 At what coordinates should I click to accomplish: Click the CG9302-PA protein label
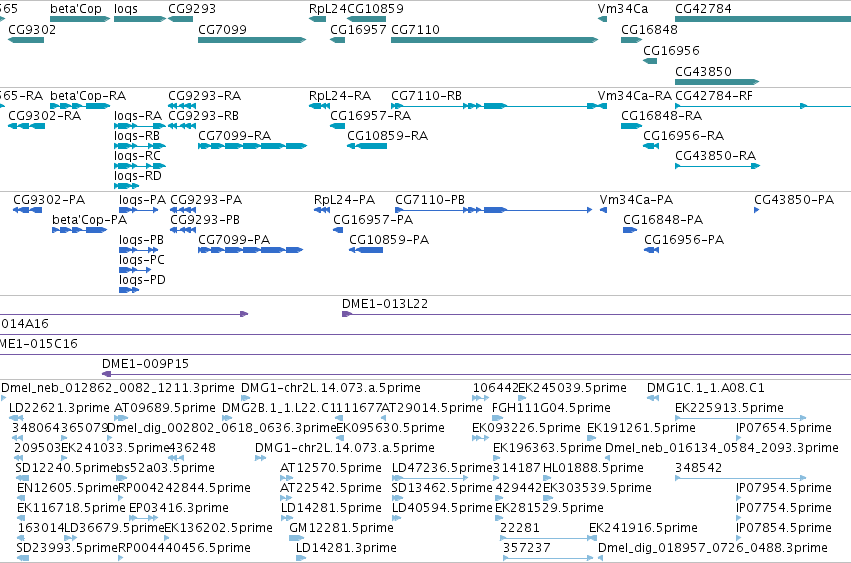49,200
